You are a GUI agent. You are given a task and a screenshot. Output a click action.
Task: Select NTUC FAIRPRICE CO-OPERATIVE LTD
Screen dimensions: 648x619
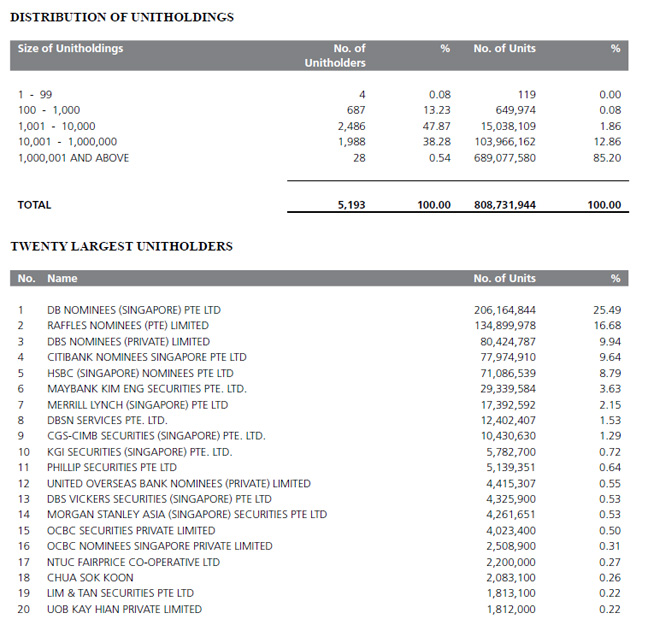133,562
